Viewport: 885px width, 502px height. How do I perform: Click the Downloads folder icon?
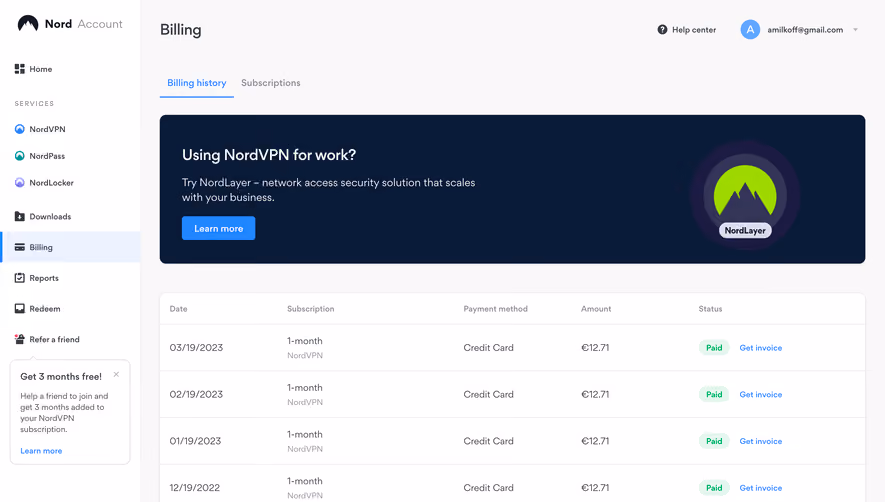click(x=20, y=216)
